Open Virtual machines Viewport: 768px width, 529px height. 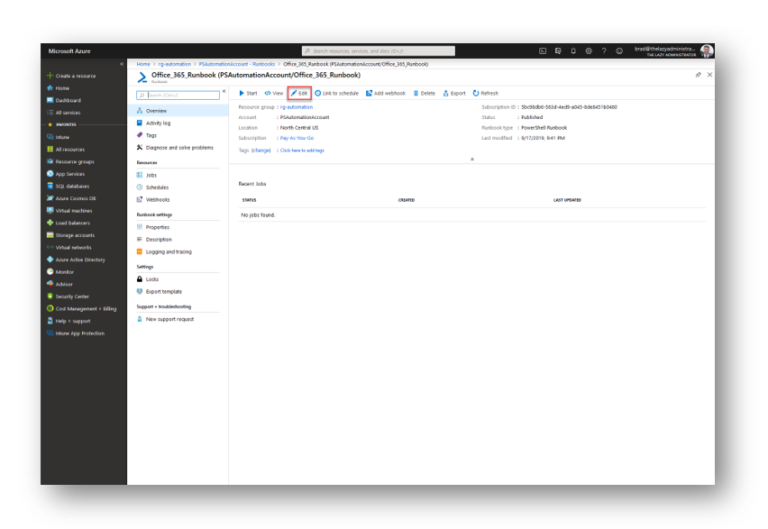pos(70,211)
